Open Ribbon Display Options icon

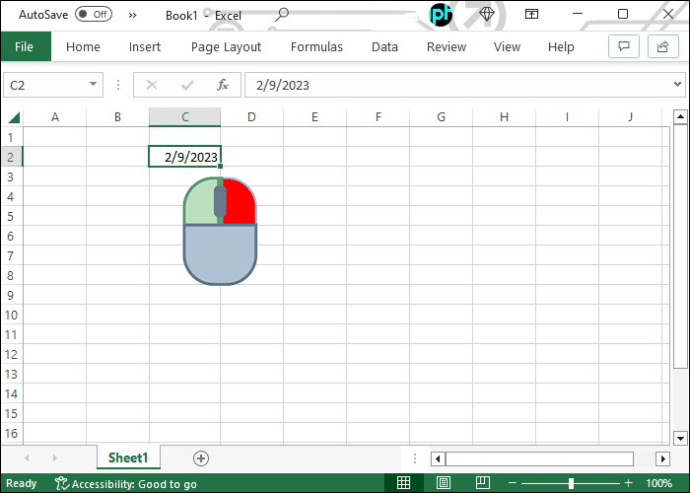(532, 14)
